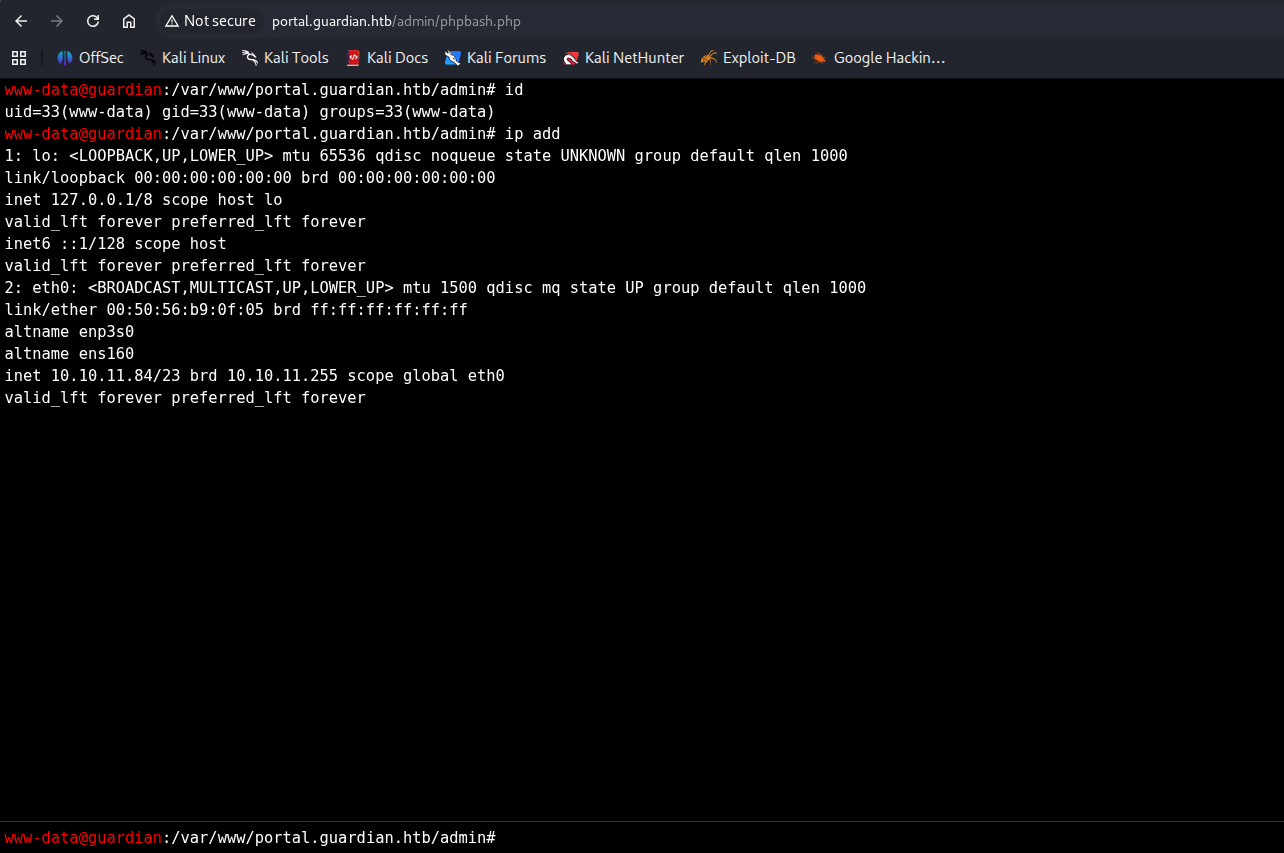The width and height of the screenshot is (1284, 853).
Task: Click the Not secure warning indicator
Action: (x=210, y=21)
